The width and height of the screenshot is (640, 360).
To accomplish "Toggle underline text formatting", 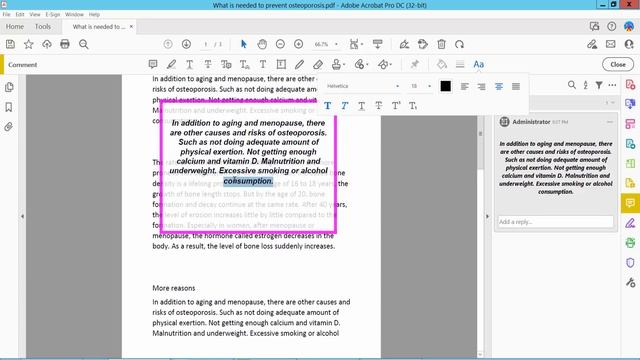I will (x=362, y=106).
